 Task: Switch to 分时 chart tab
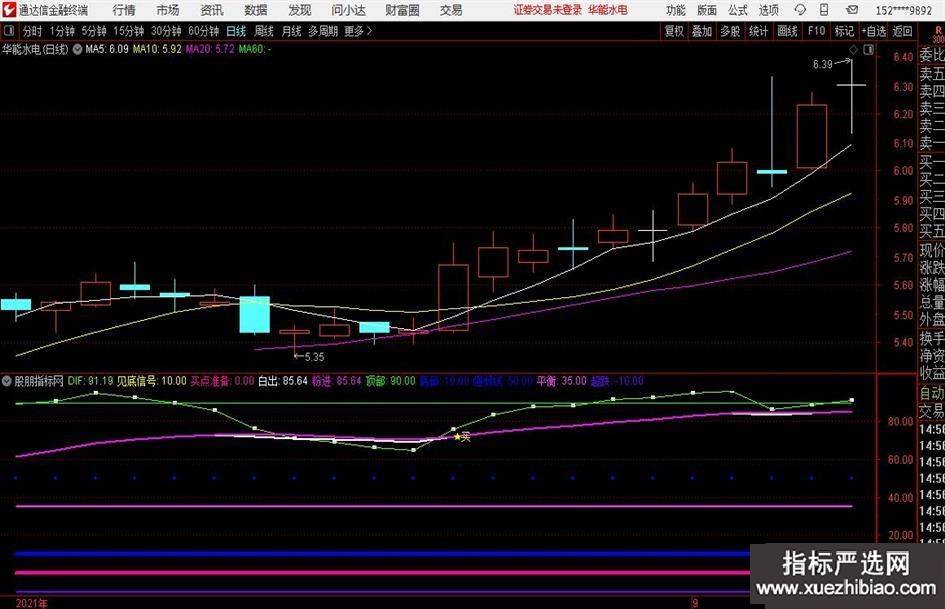tap(33, 31)
